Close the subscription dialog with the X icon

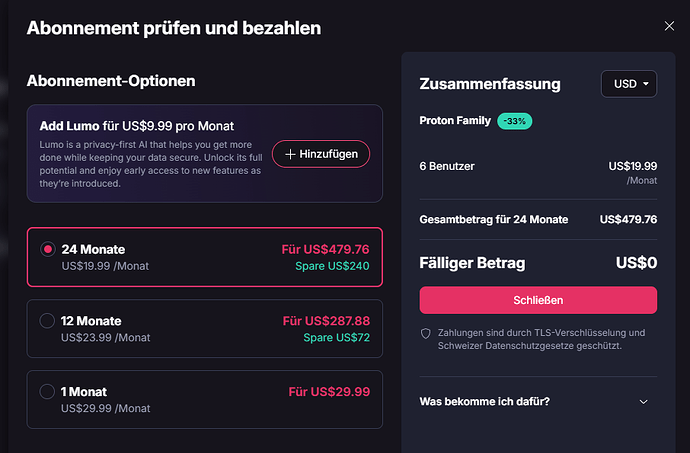tap(669, 27)
